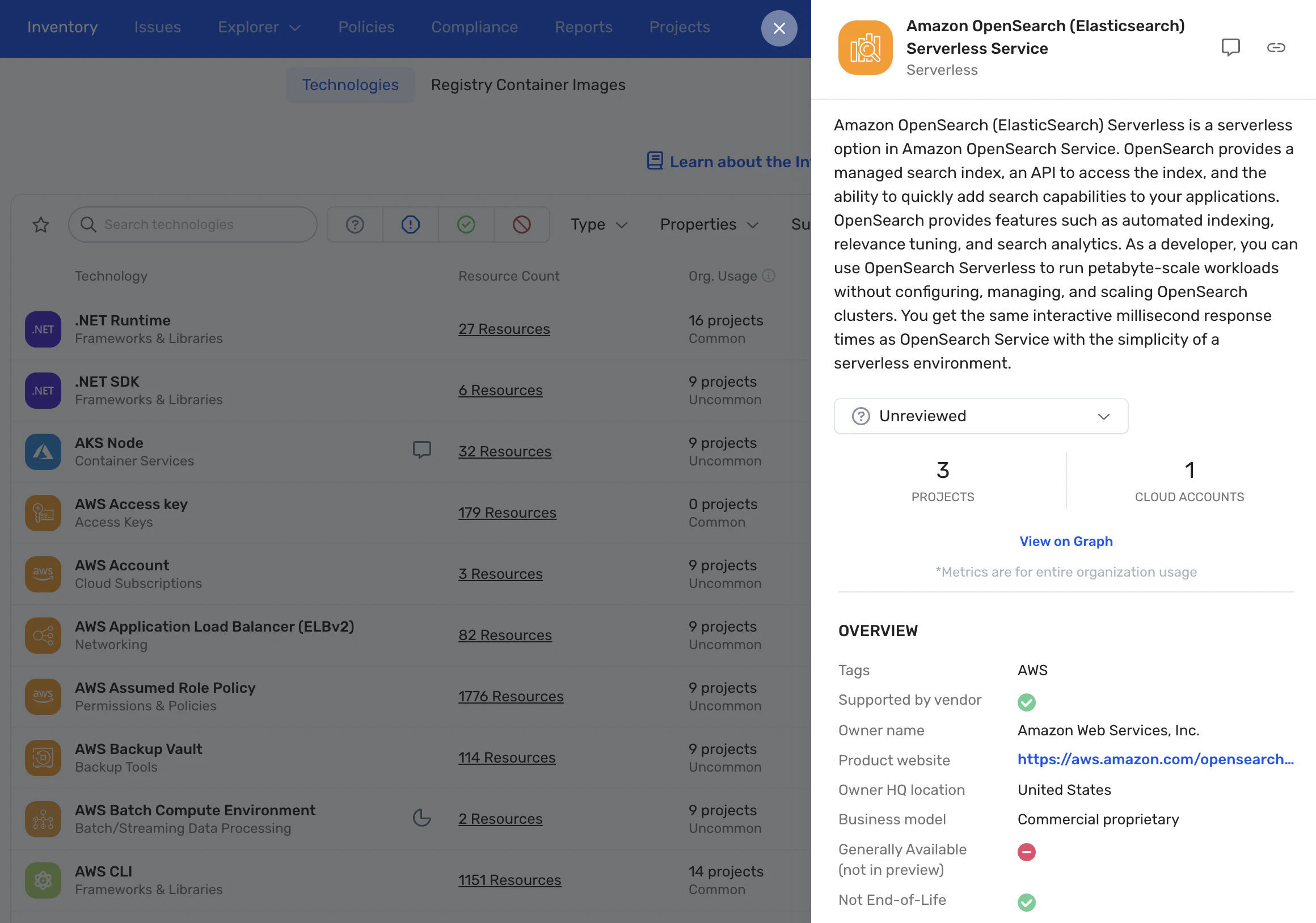Click the Resource Count column header
The image size is (1316, 923).
(509, 276)
